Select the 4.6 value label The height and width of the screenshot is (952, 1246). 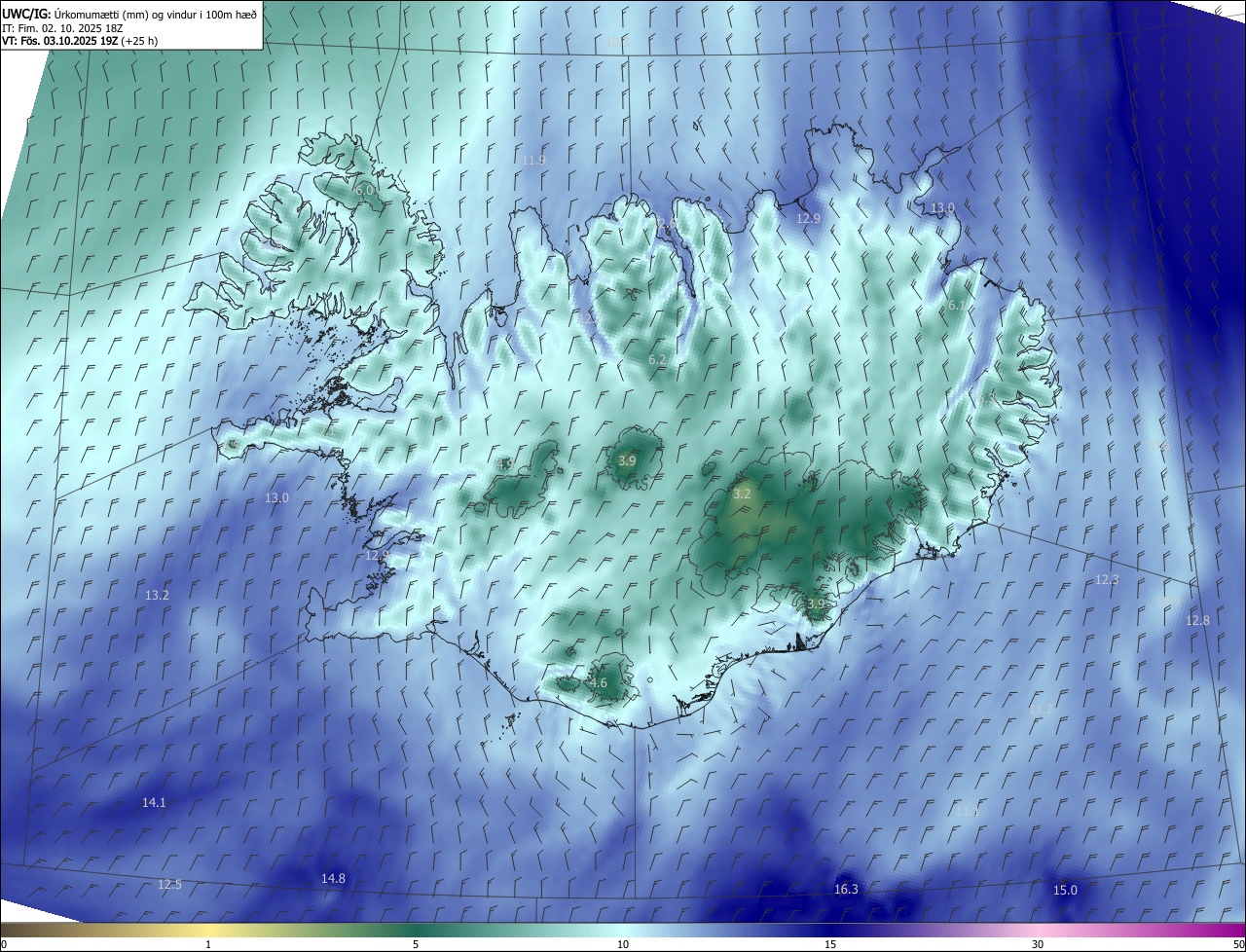coord(599,683)
